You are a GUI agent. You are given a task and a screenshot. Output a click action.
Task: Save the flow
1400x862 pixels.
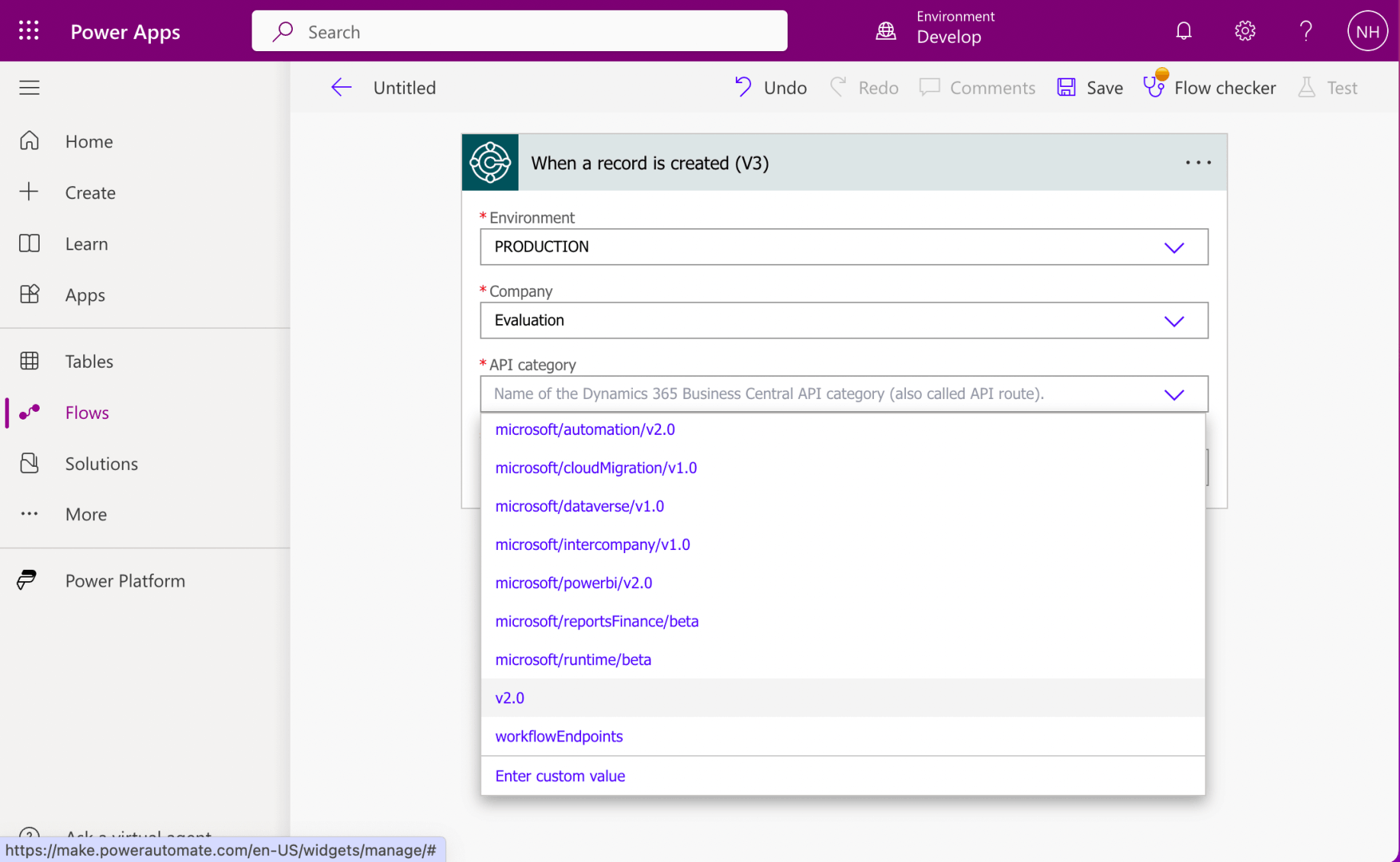click(1090, 88)
